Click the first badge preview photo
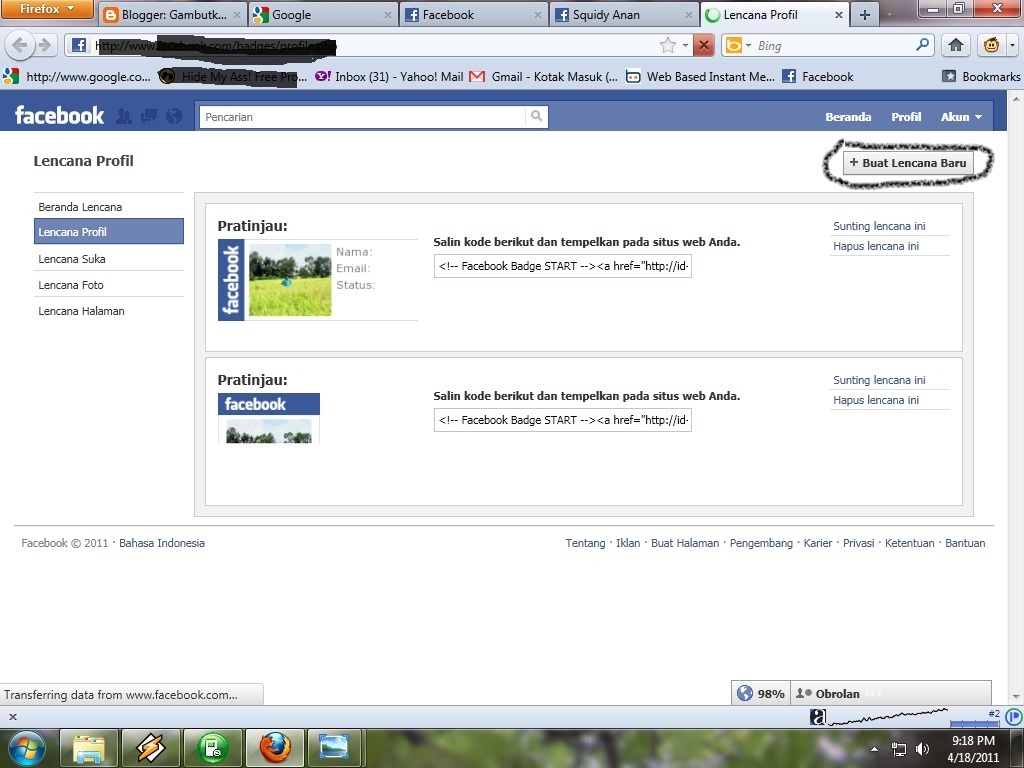The width and height of the screenshot is (1024, 768). click(290, 280)
